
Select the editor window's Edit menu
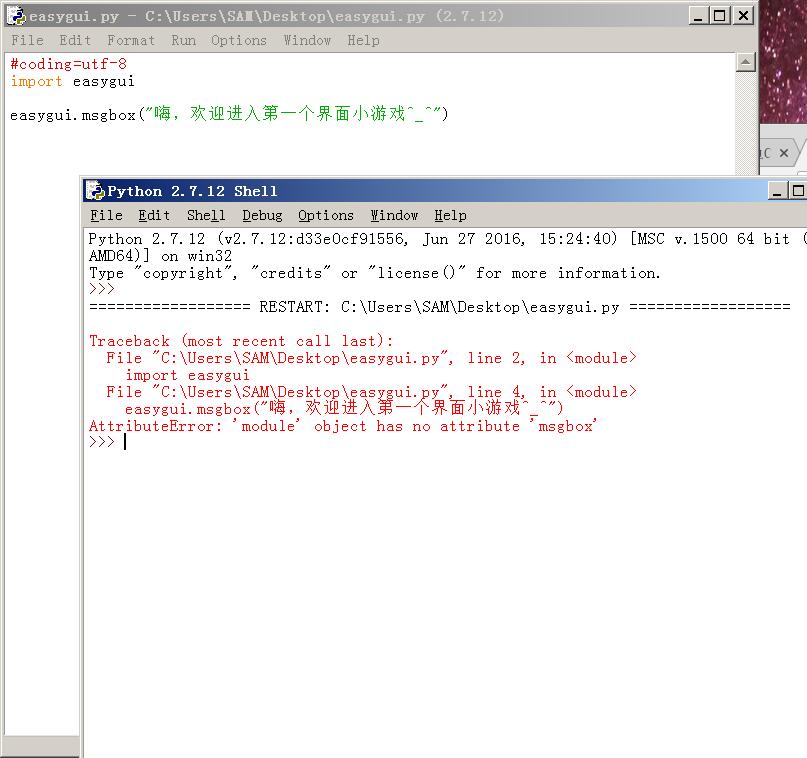75,40
